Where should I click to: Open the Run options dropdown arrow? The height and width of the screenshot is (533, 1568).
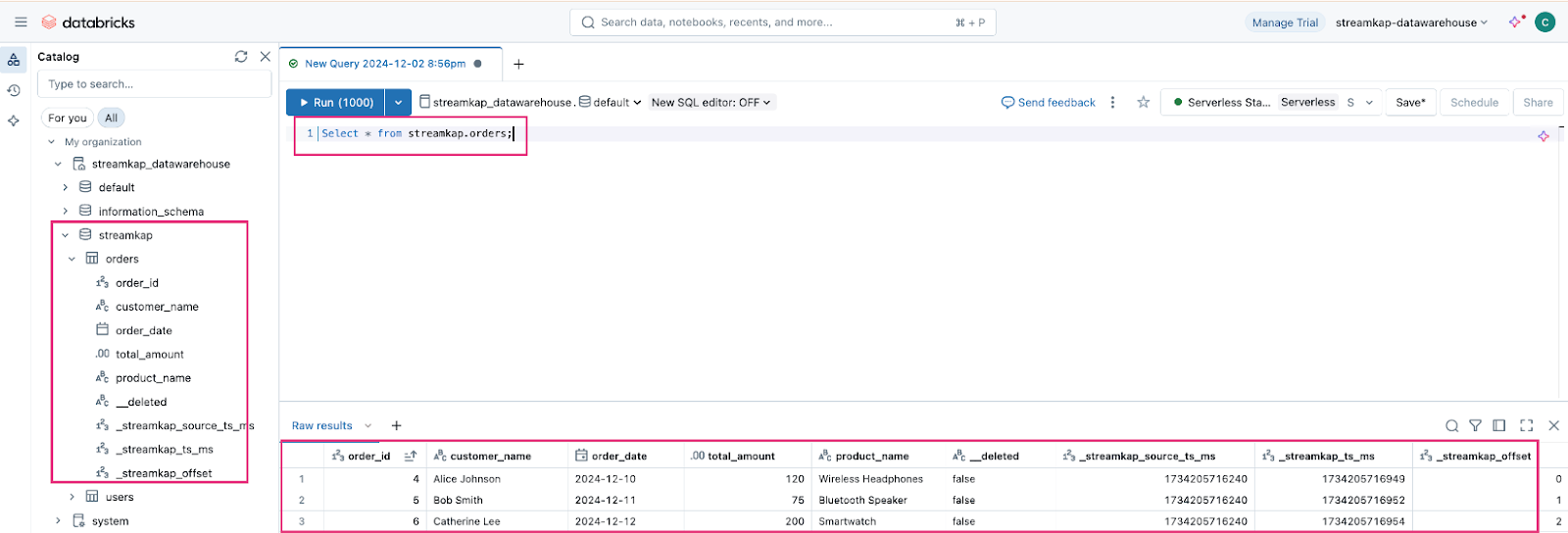click(398, 102)
